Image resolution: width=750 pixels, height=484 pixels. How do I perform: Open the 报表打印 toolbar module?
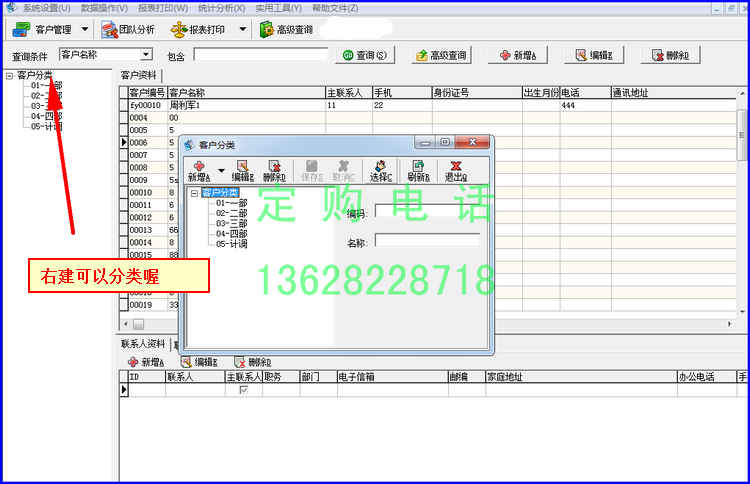[x=199, y=30]
